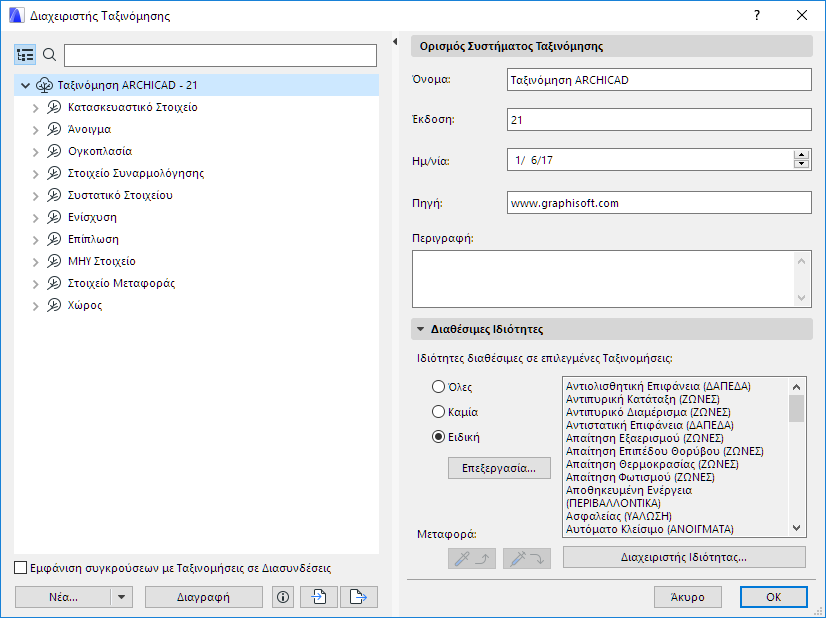Click the Διαγραφή button
The image size is (826, 618).
point(203,597)
